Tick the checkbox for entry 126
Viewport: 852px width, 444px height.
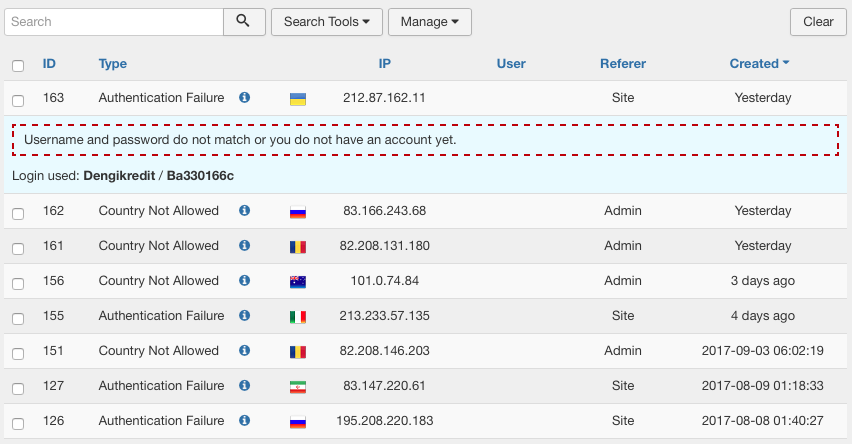[18, 423]
